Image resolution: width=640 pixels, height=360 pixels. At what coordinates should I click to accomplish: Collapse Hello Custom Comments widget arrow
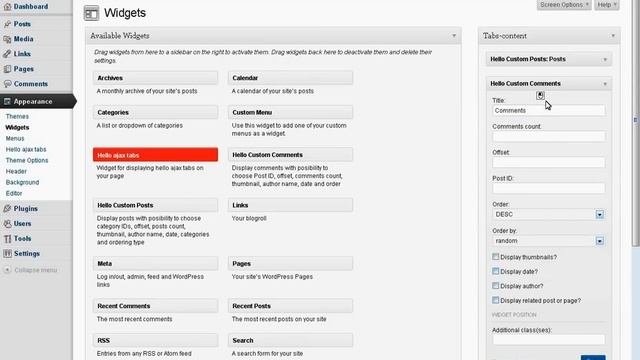pos(605,84)
